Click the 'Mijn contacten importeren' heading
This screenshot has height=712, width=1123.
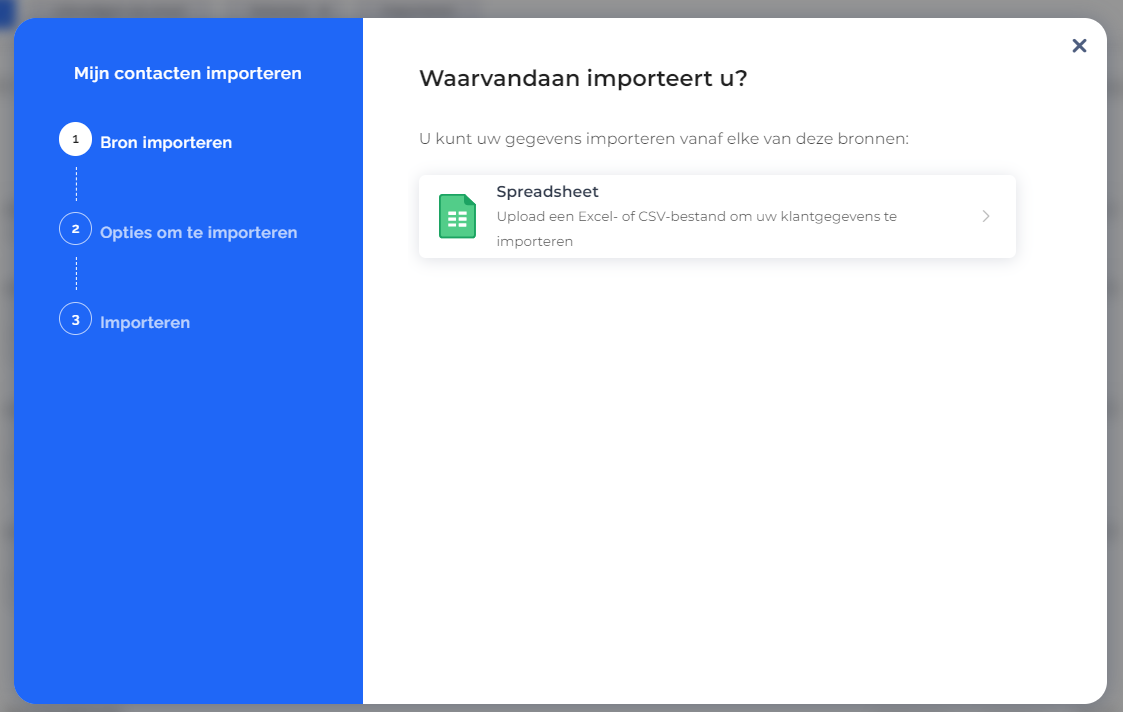(x=188, y=74)
